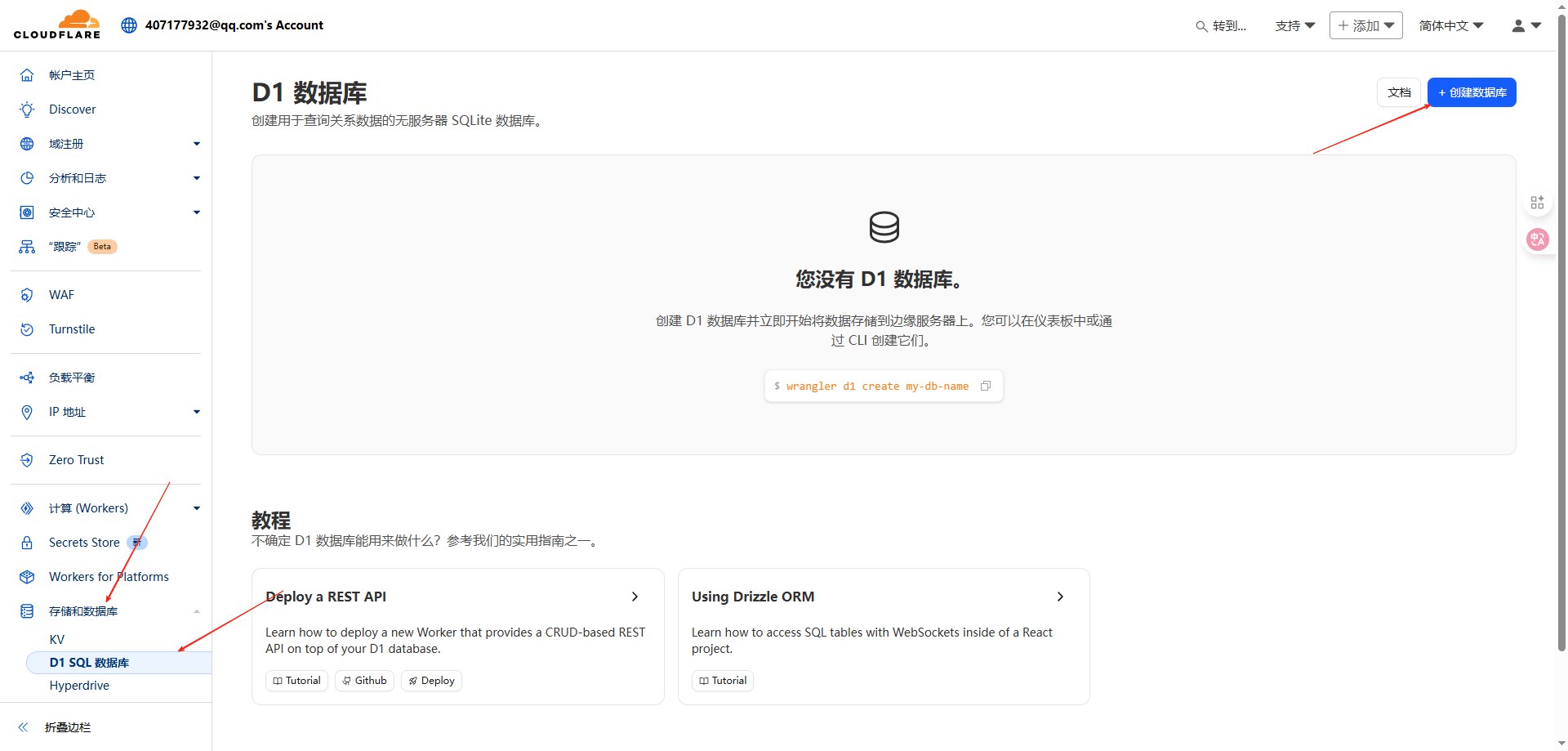This screenshot has height=751, width=1568.
Task: Click the 创建数据库 button
Action: coord(1472,92)
